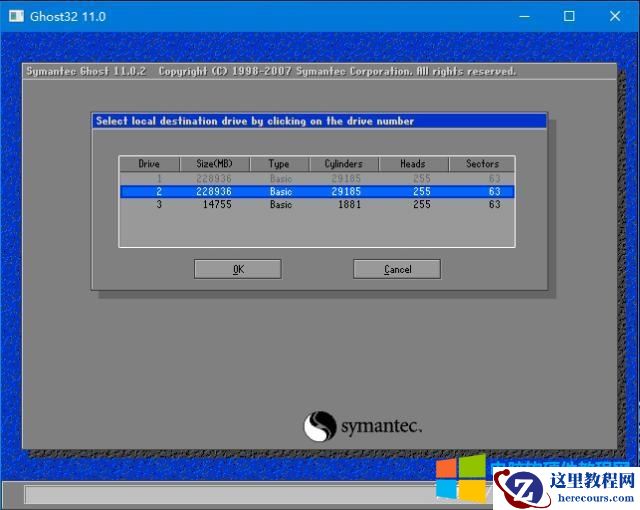Viewport: 640px width, 510px height.
Task: Click size 228936 in the highlighted row
Action: [x=214, y=191]
